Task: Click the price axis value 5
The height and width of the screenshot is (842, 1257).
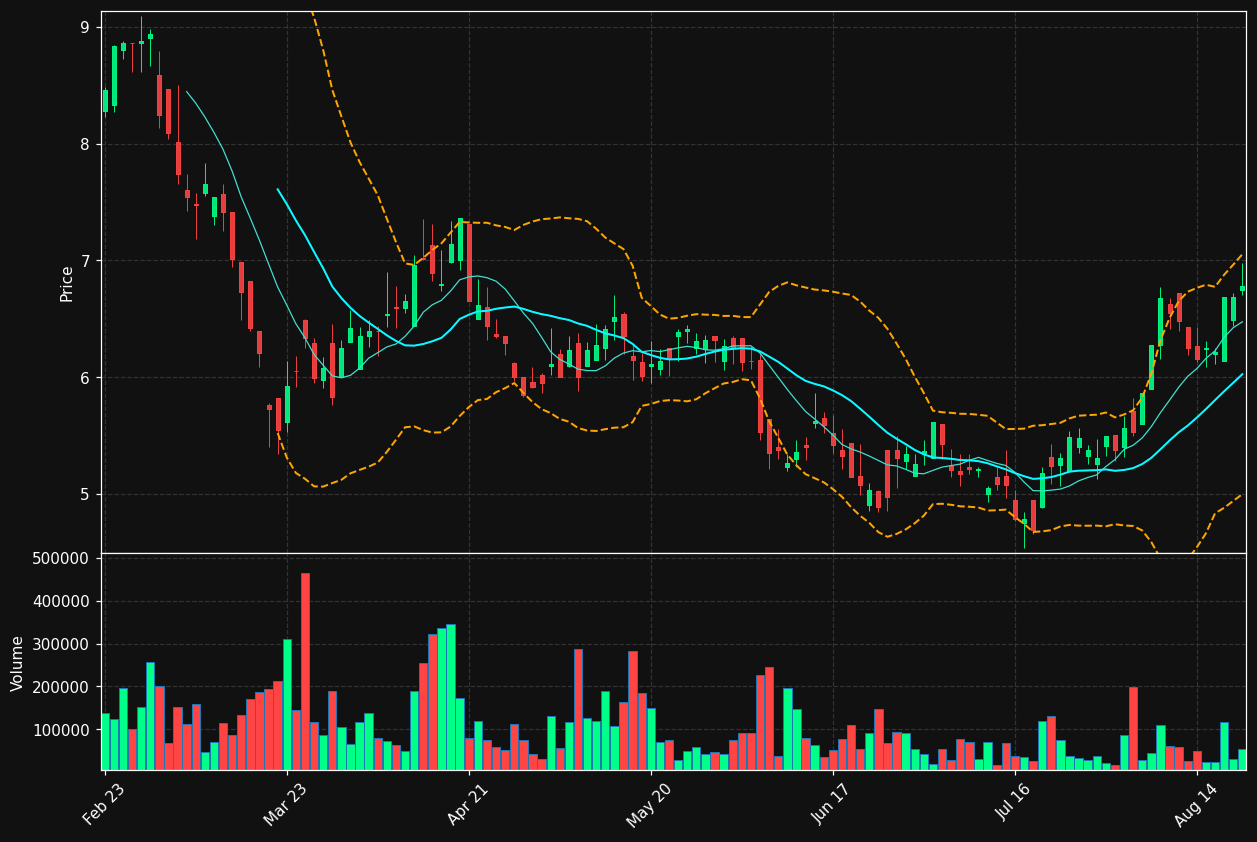Action: [85, 495]
